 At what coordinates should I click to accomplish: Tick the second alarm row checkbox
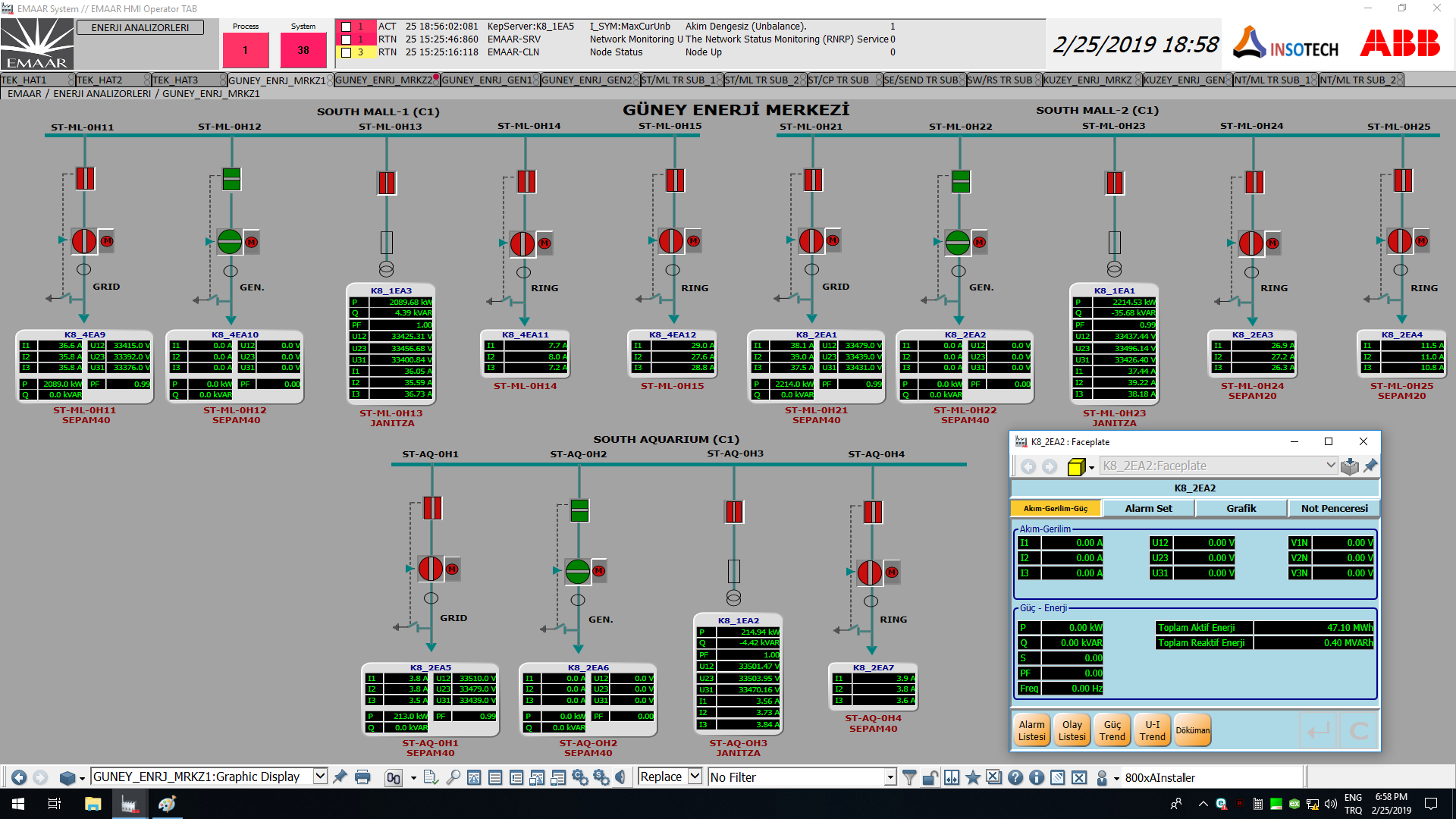(347, 39)
